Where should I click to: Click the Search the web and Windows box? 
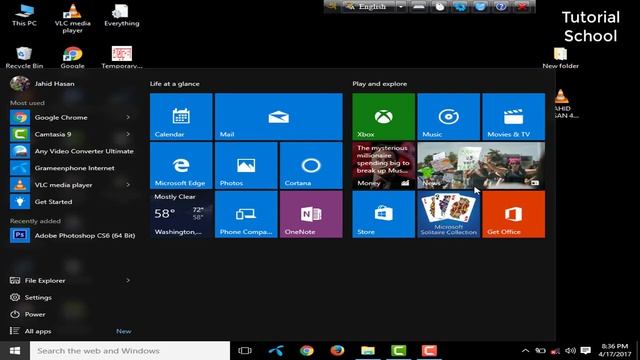click(130, 351)
